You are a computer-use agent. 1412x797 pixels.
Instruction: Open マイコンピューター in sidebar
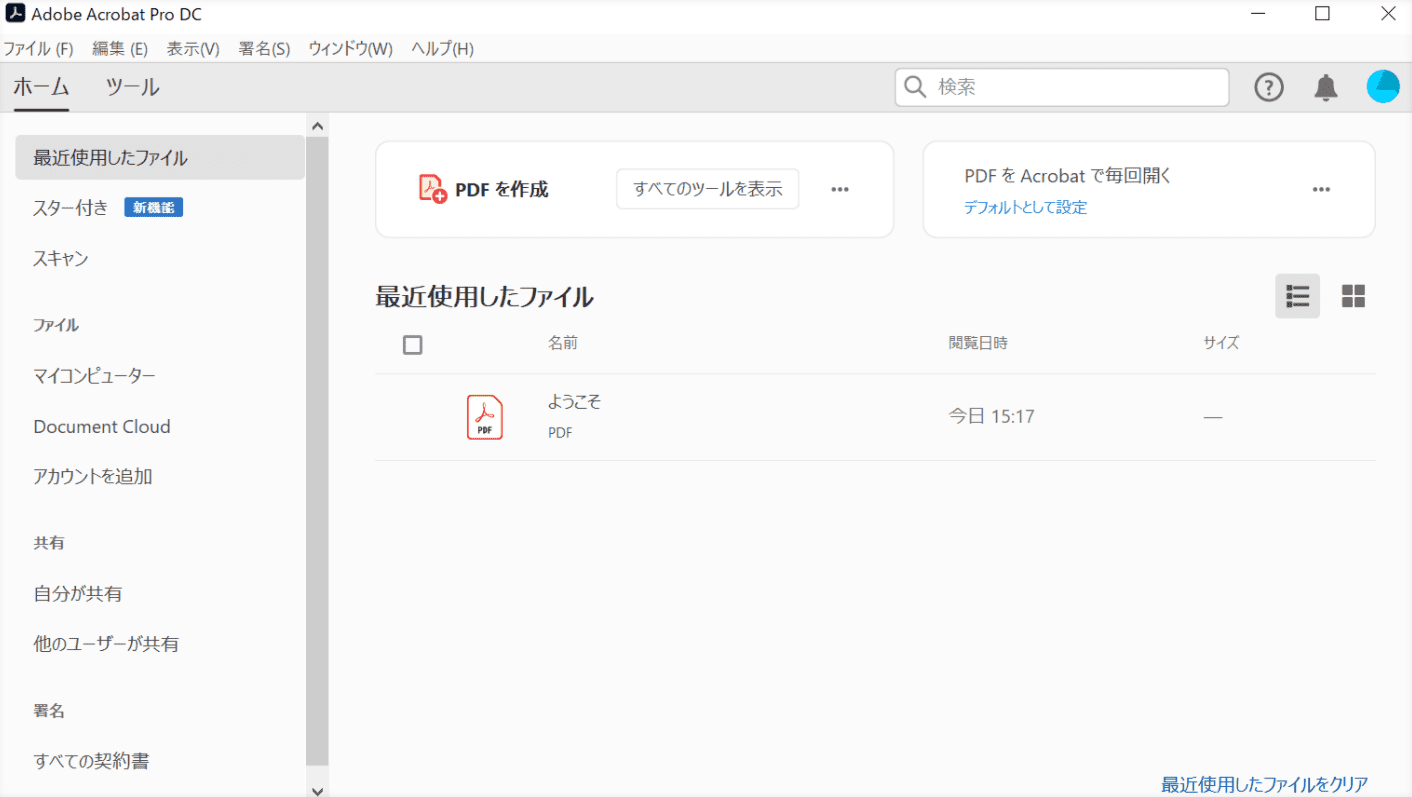point(94,376)
